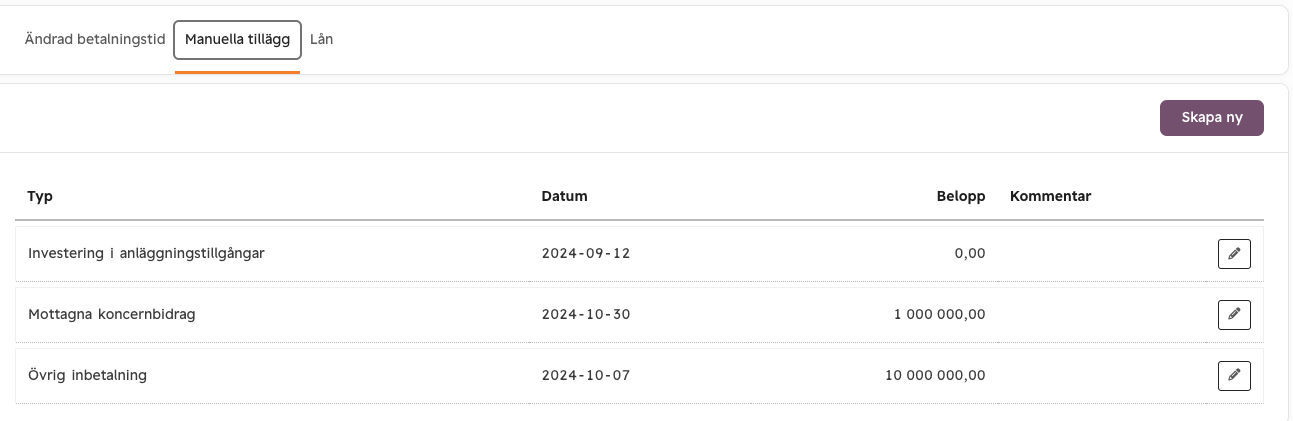Select the Manuella tillägg tab
The height and width of the screenshot is (421, 1293).
pyautogui.click(x=238, y=40)
